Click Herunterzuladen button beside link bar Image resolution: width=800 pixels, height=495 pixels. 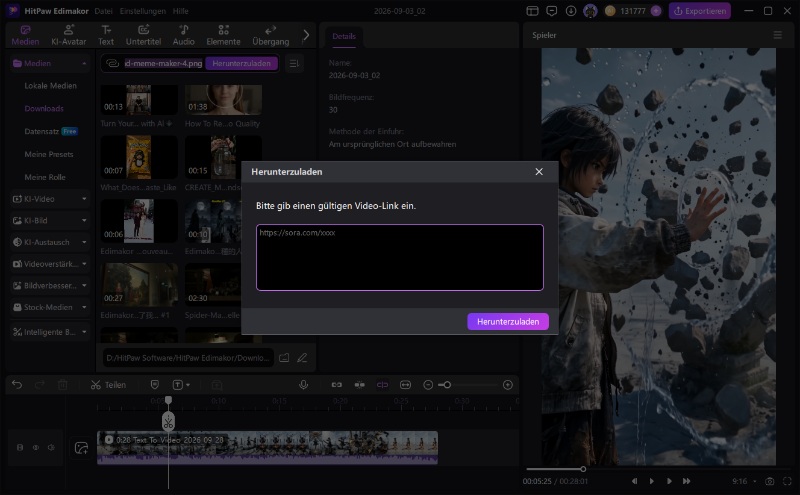(241, 63)
